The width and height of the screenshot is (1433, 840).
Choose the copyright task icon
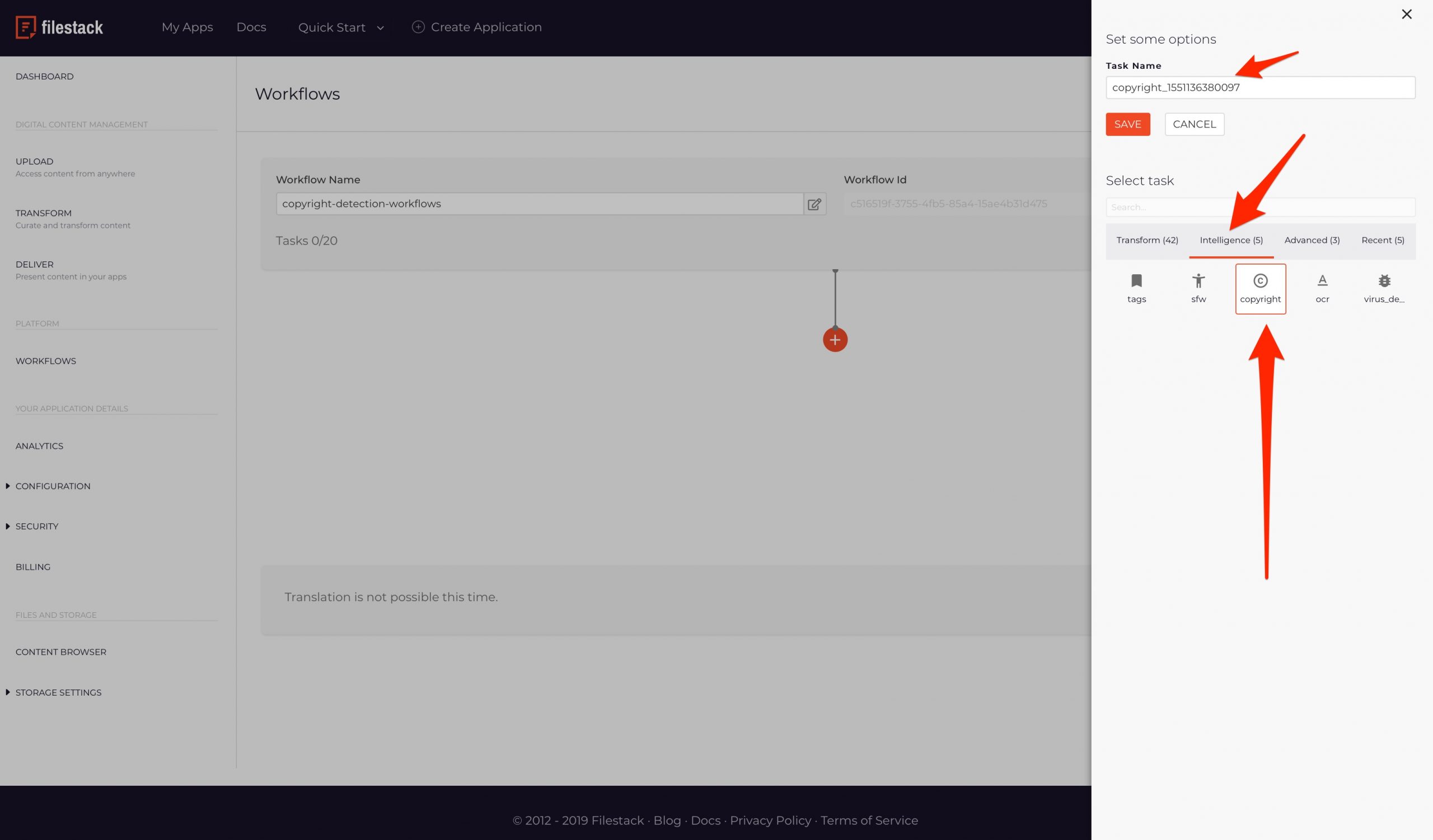click(1260, 288)
